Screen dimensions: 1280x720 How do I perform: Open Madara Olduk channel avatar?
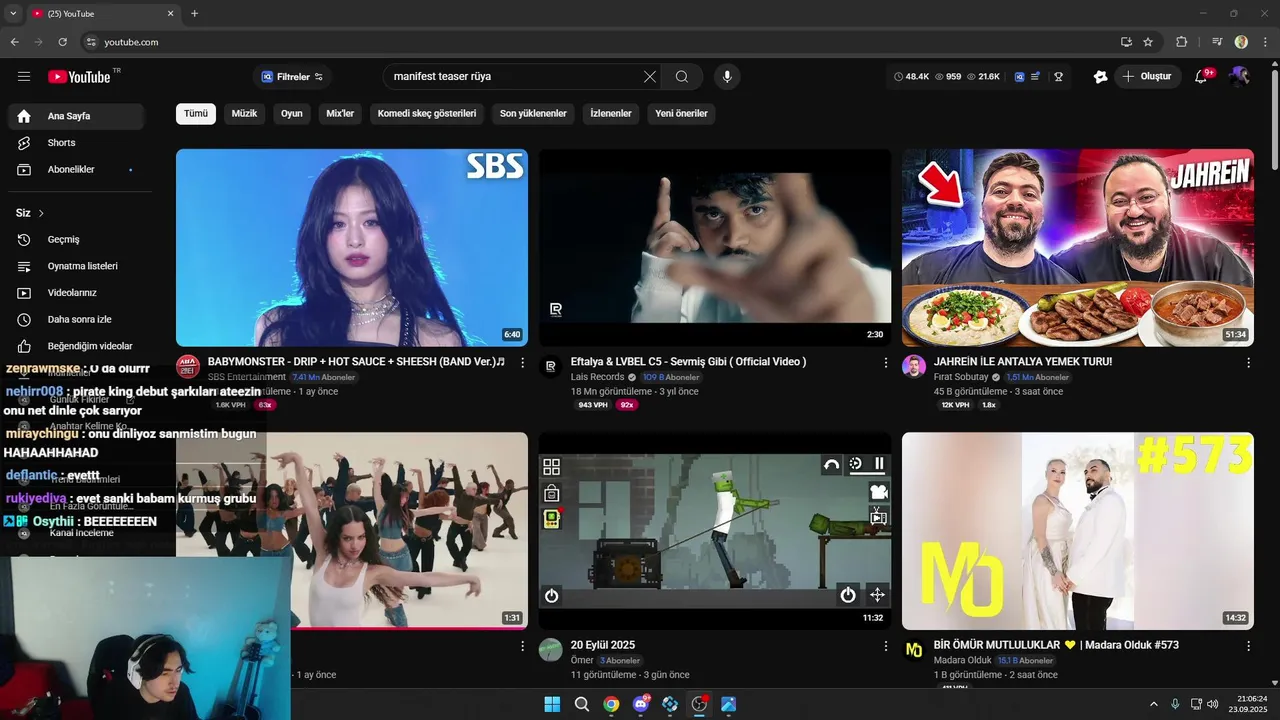914,650
